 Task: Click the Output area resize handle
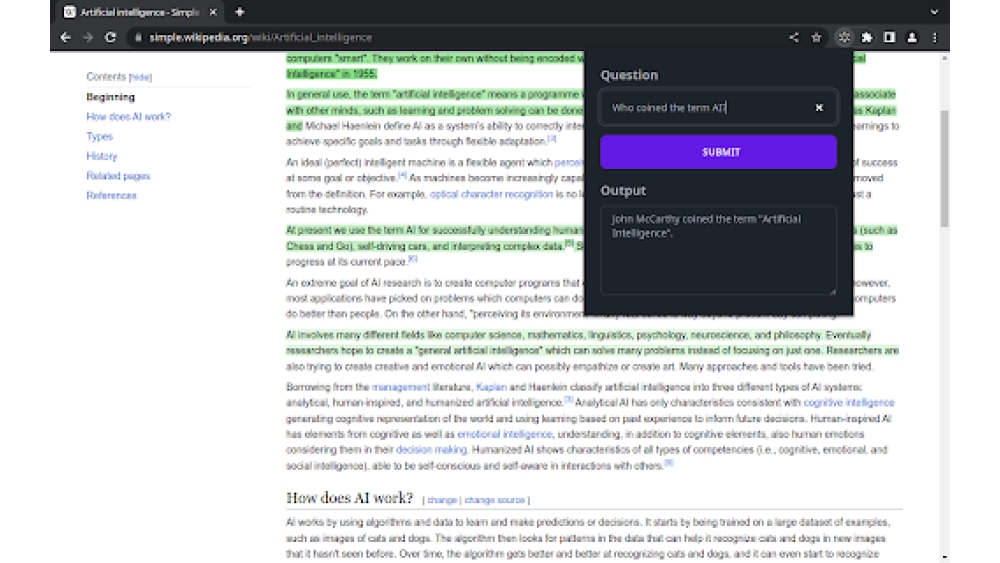pos(832,291)
